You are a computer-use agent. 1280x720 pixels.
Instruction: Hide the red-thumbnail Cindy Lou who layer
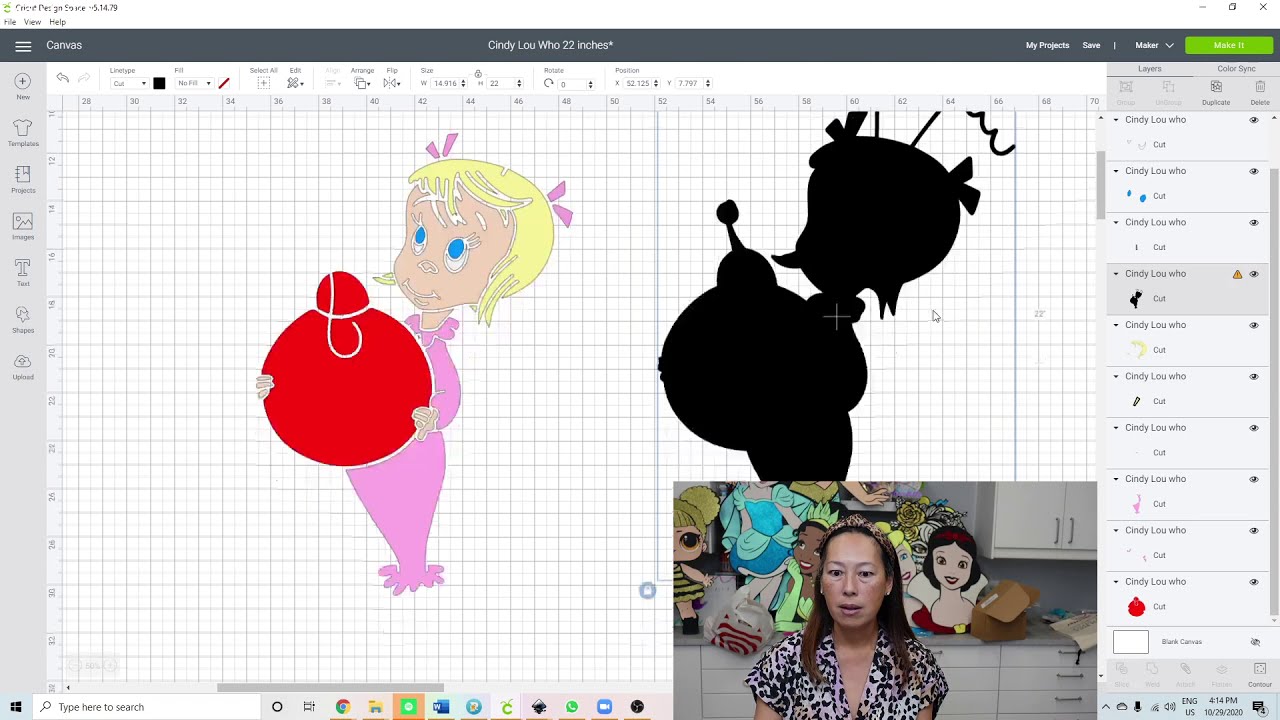(1254, 582)
